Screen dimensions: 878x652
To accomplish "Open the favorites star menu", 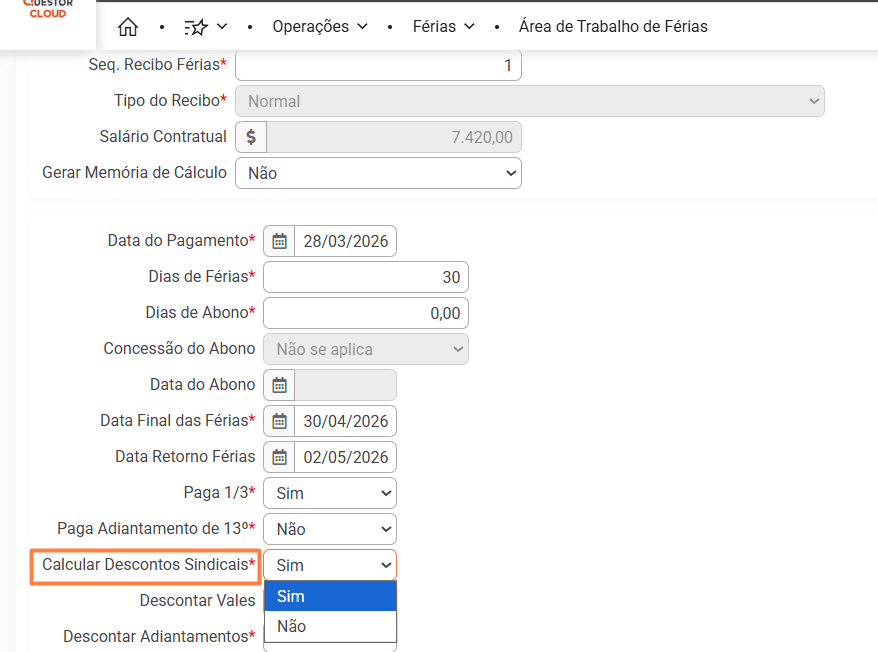I will point(206,27).
